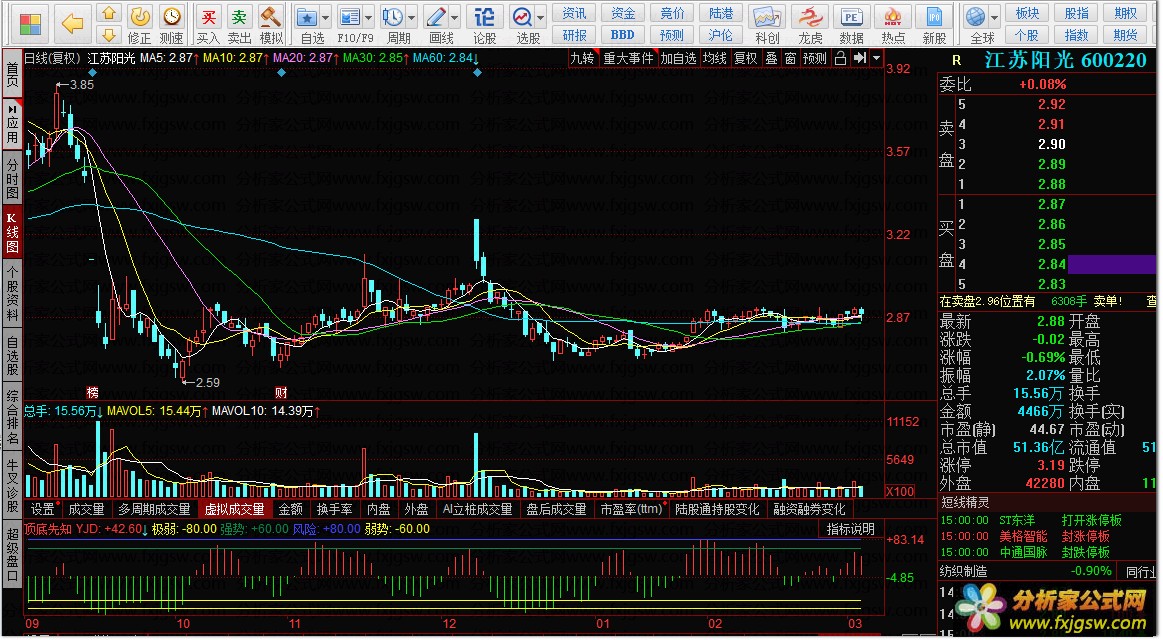1163x640 pixels.
Task: Toggle the 预测 button on the chart toolbar
Action: [x=814, y=58]
